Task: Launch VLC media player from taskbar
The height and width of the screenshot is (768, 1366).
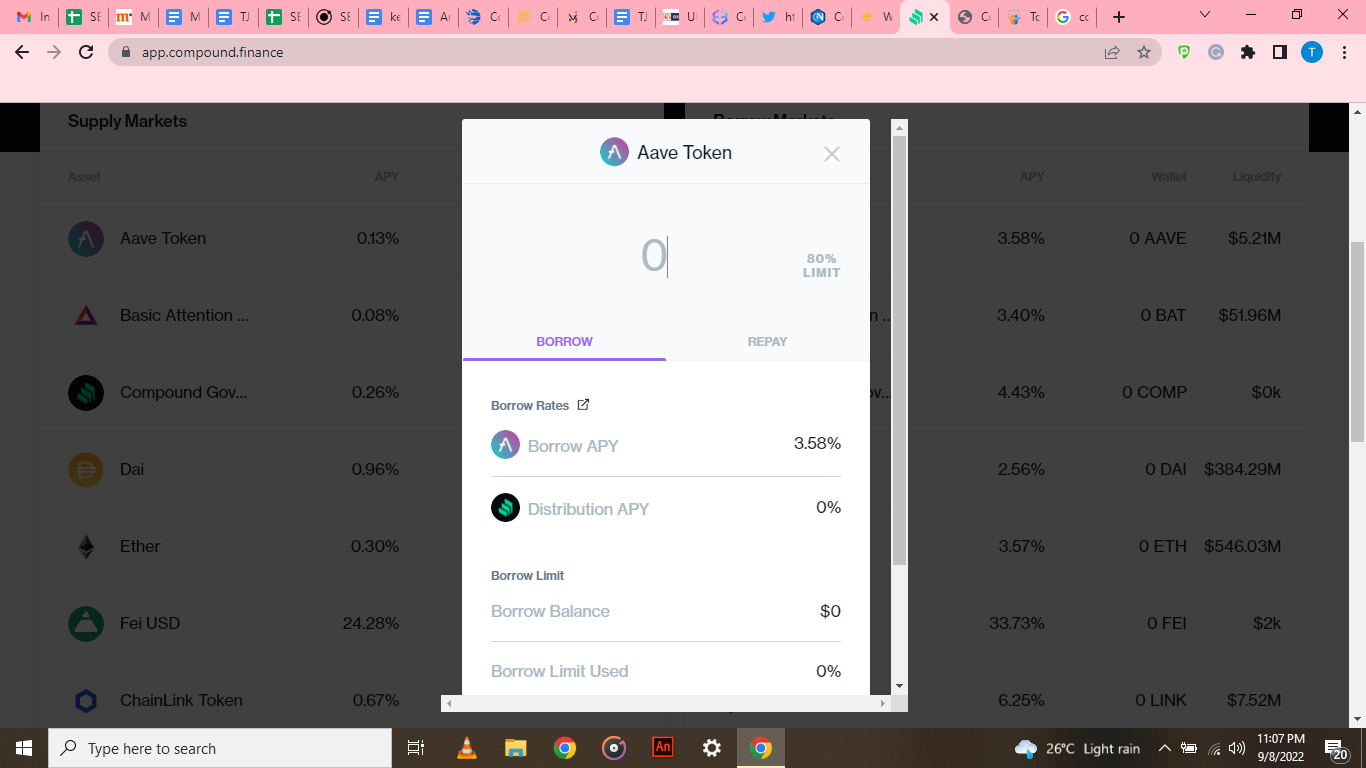Action: click(466, 748)
